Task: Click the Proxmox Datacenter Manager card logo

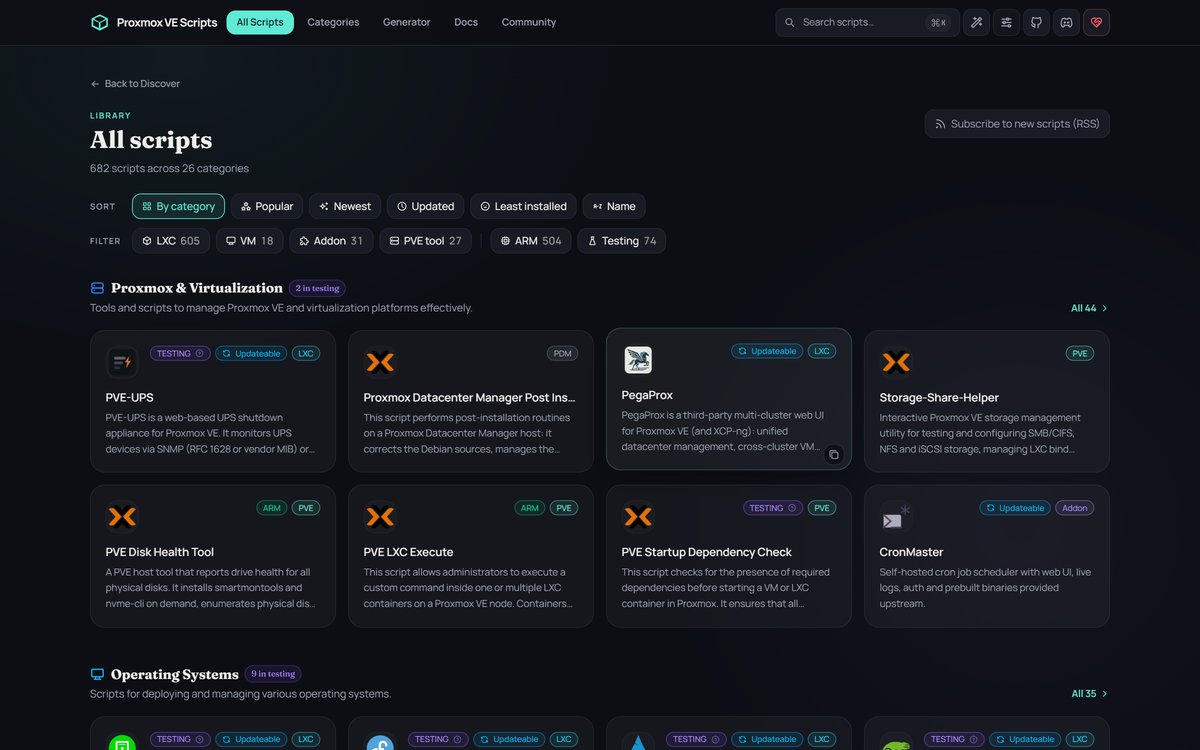Action: tap(379, 362)
